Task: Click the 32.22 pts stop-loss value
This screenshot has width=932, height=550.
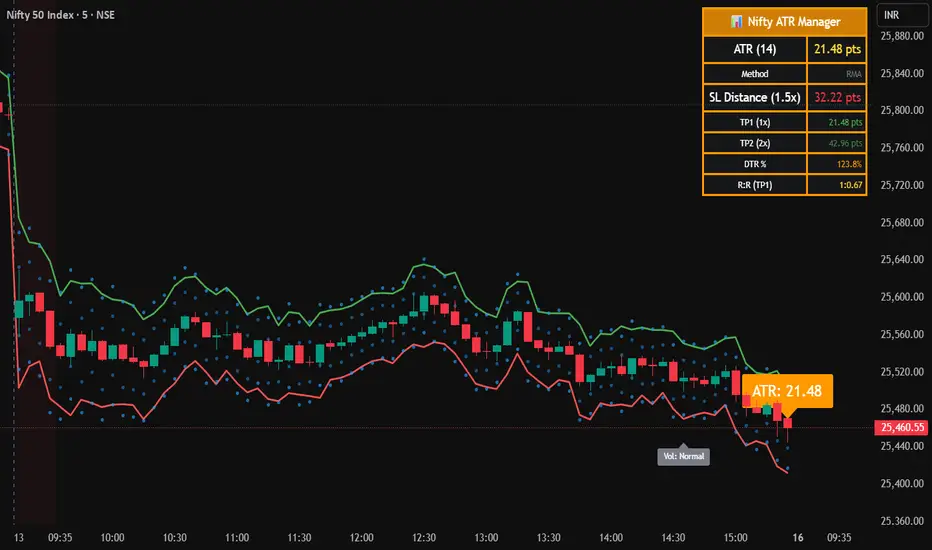Action: click(x=837, y=98)
